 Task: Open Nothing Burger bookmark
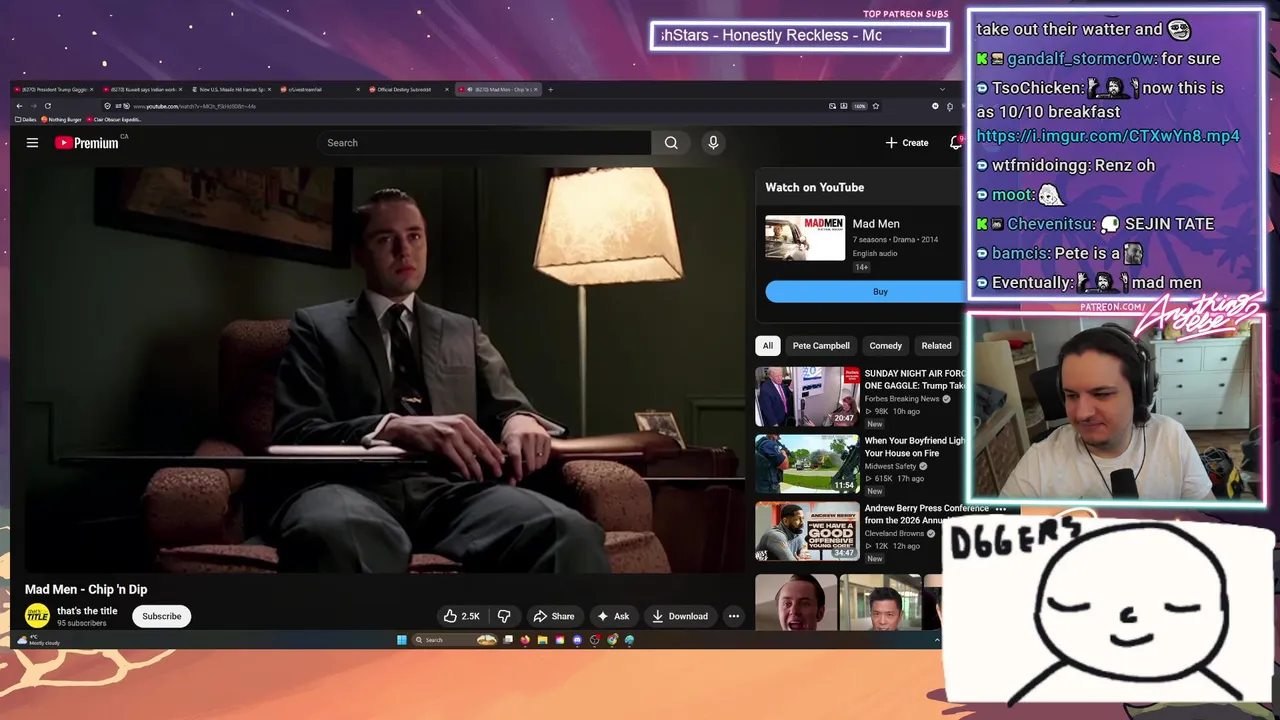(x=62, y=120)
